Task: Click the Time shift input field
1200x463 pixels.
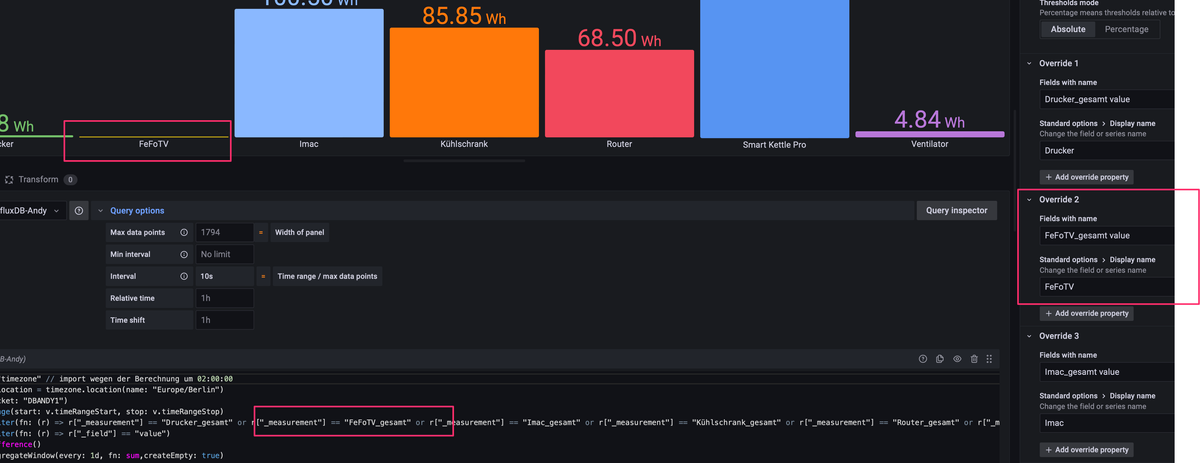Action: pyautogui.click(x=225, y=320)
